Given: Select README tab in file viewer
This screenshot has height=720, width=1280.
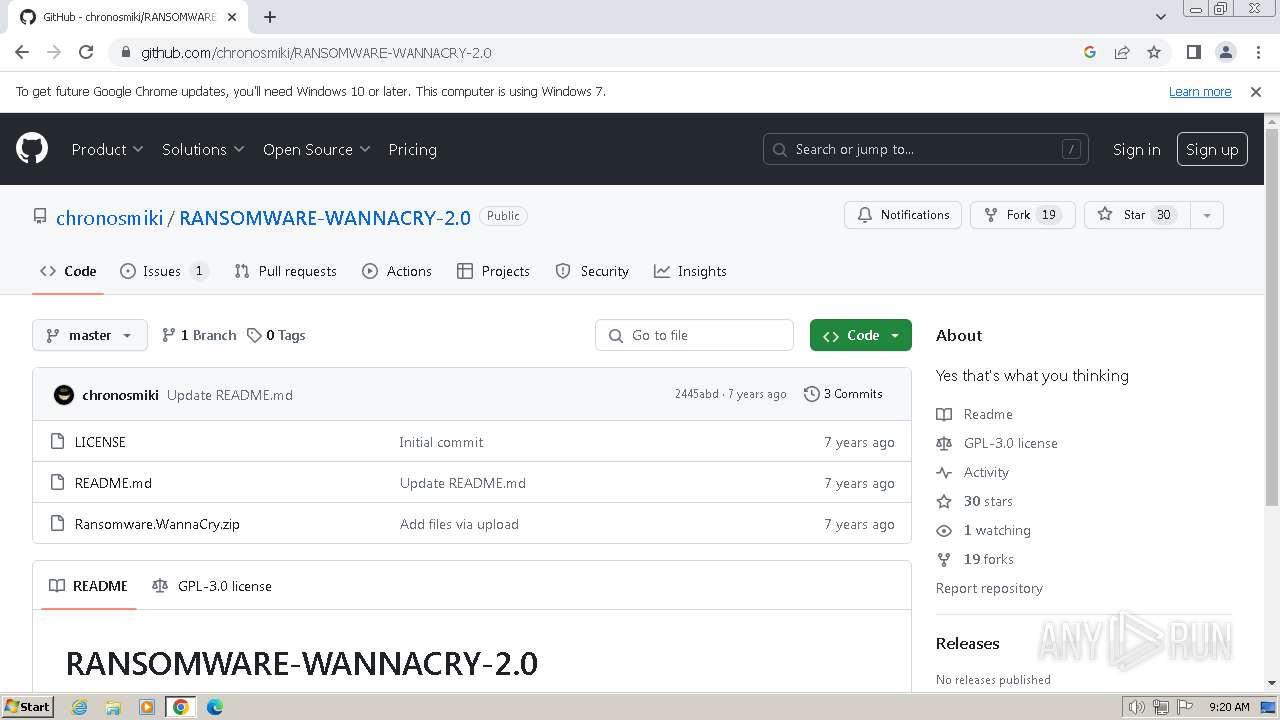Looking at the screenshot, I should [88, 586].
